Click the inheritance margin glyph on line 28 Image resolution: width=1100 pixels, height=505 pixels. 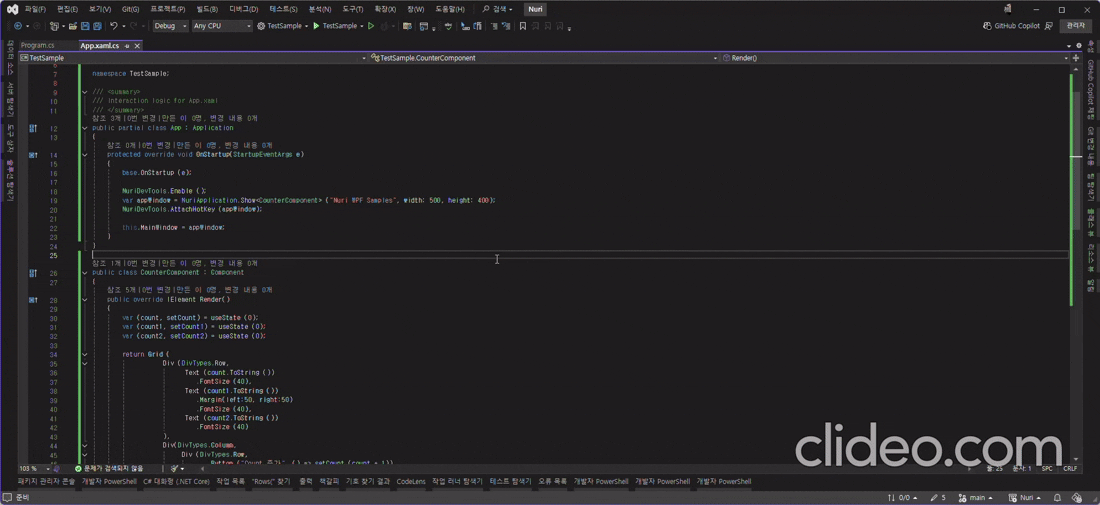(33, 299)
